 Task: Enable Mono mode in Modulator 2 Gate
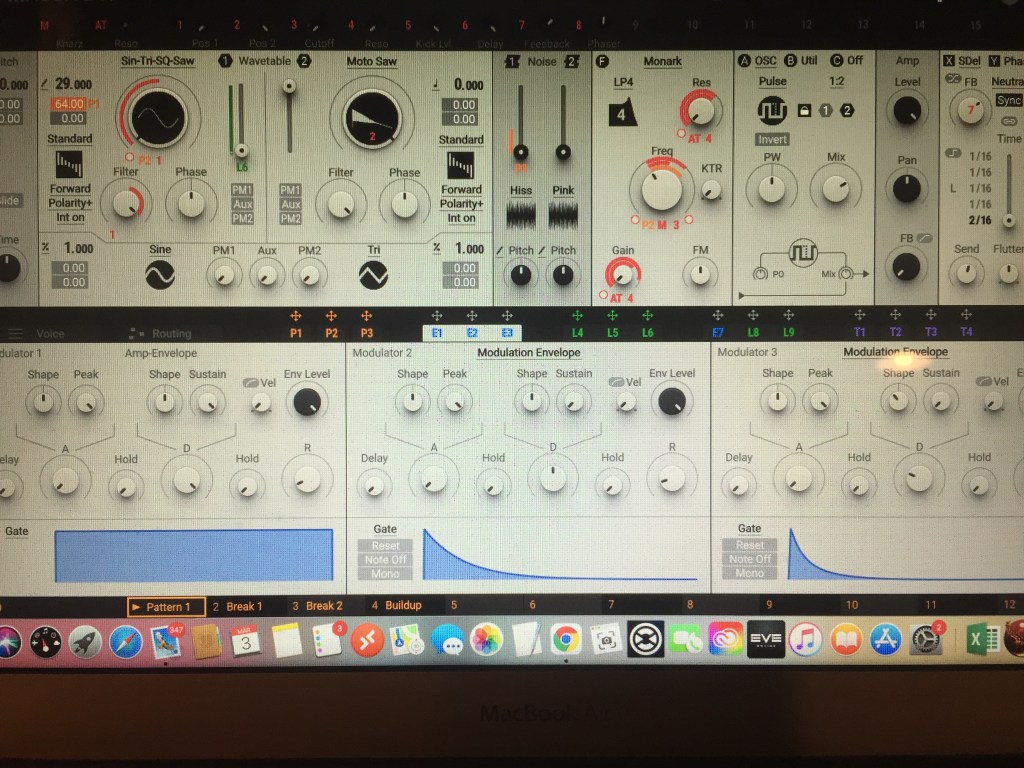pos(385,574)
